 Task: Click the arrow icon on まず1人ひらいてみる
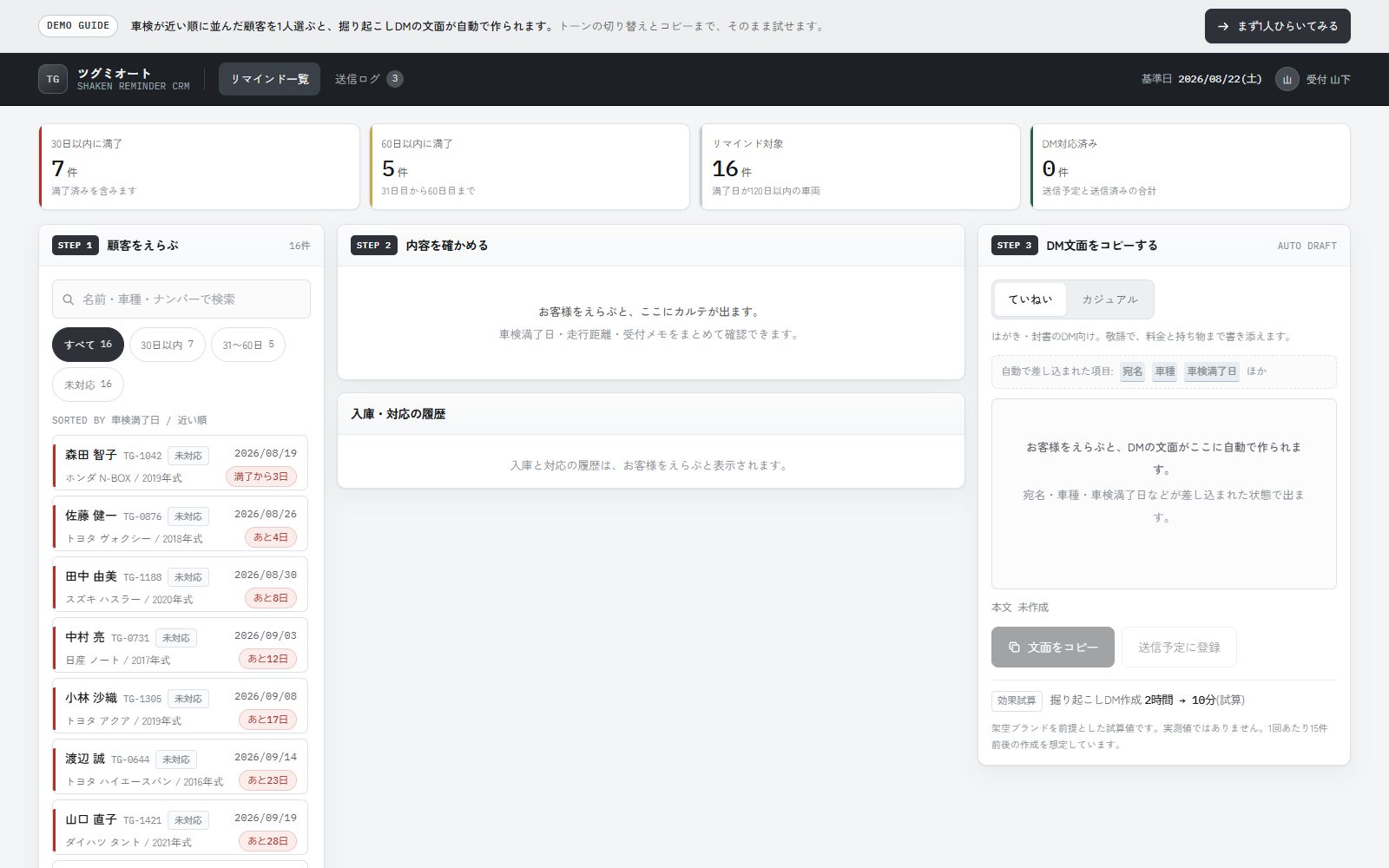[x=1223, y=26]
